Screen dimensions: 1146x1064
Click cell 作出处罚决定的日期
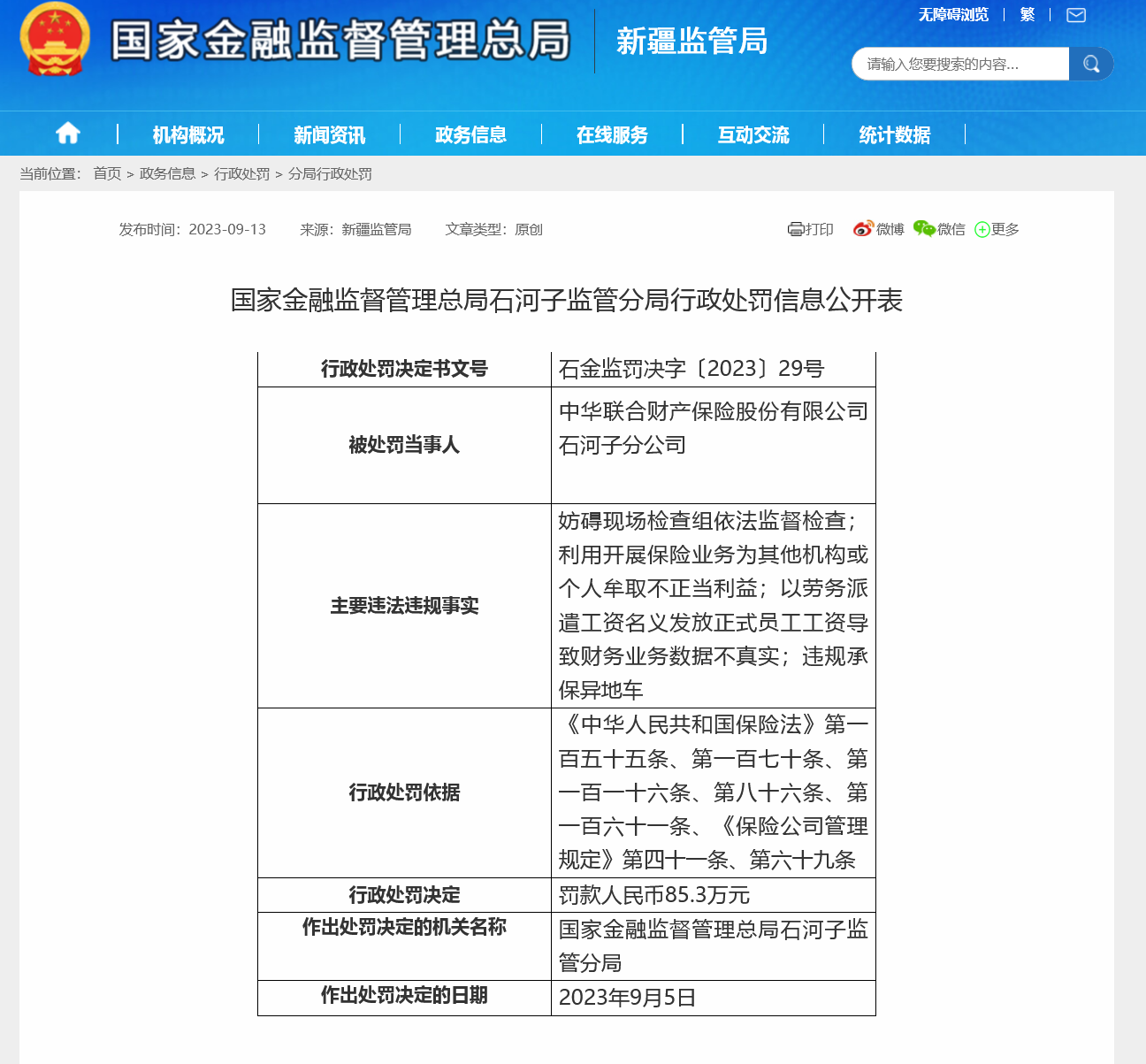(404, 998)
